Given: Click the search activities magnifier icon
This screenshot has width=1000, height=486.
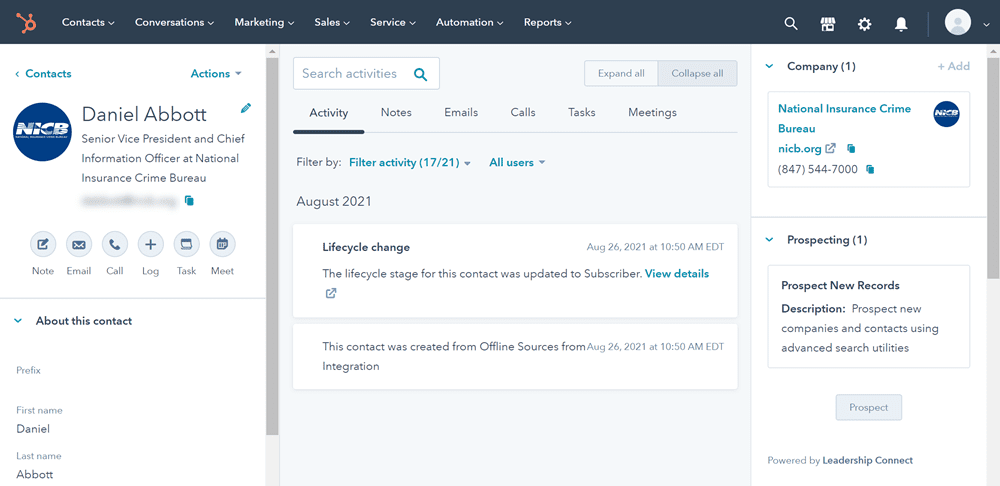Looking at the screenshot, I should 420,74.
